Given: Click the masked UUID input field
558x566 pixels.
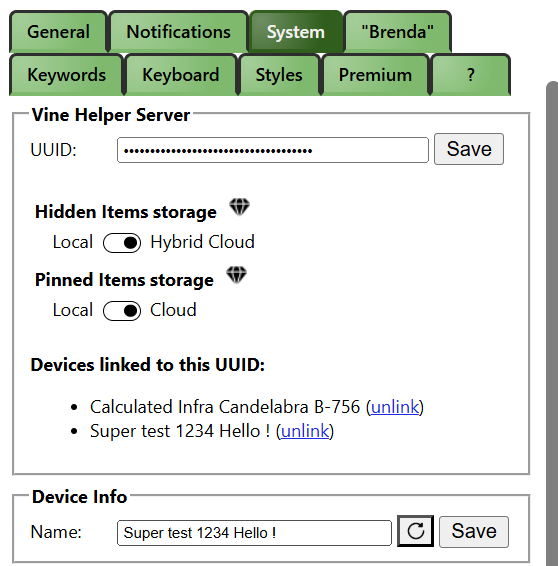Looking at the screenshot, I should tap(273, 150).
